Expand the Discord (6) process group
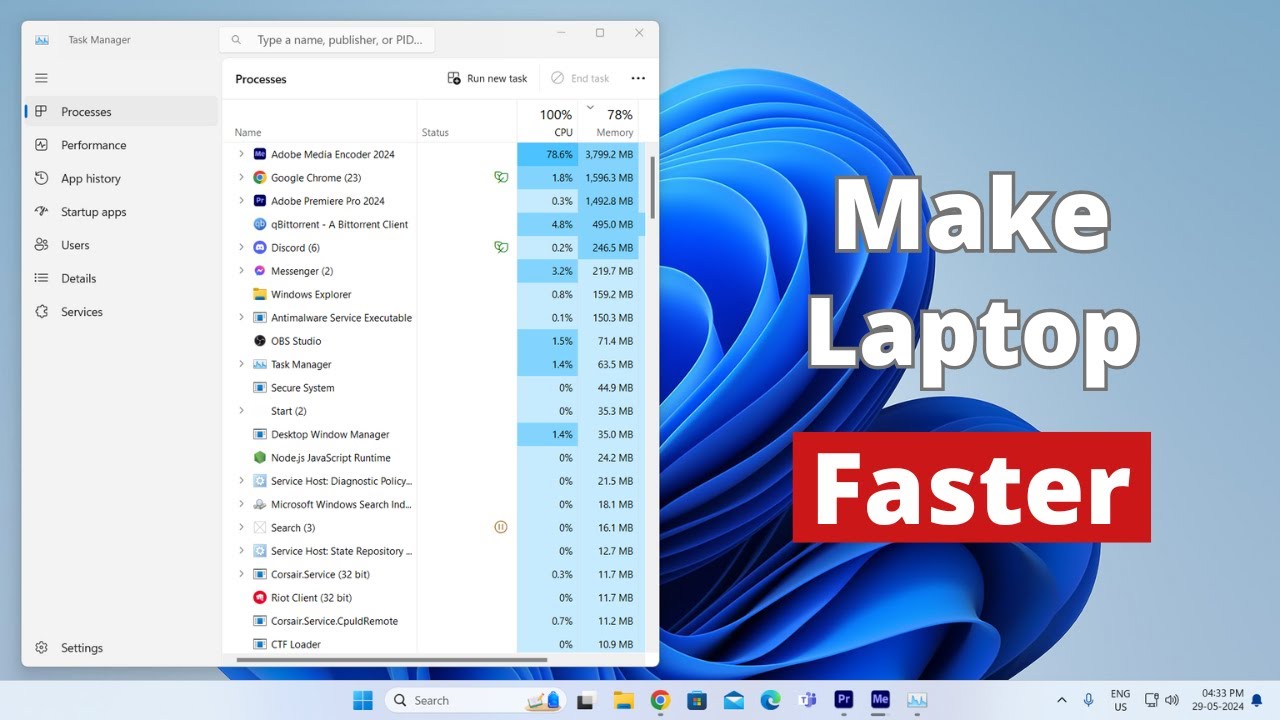The height and width of the screenshot is (720, 1280). coord(241,248)
